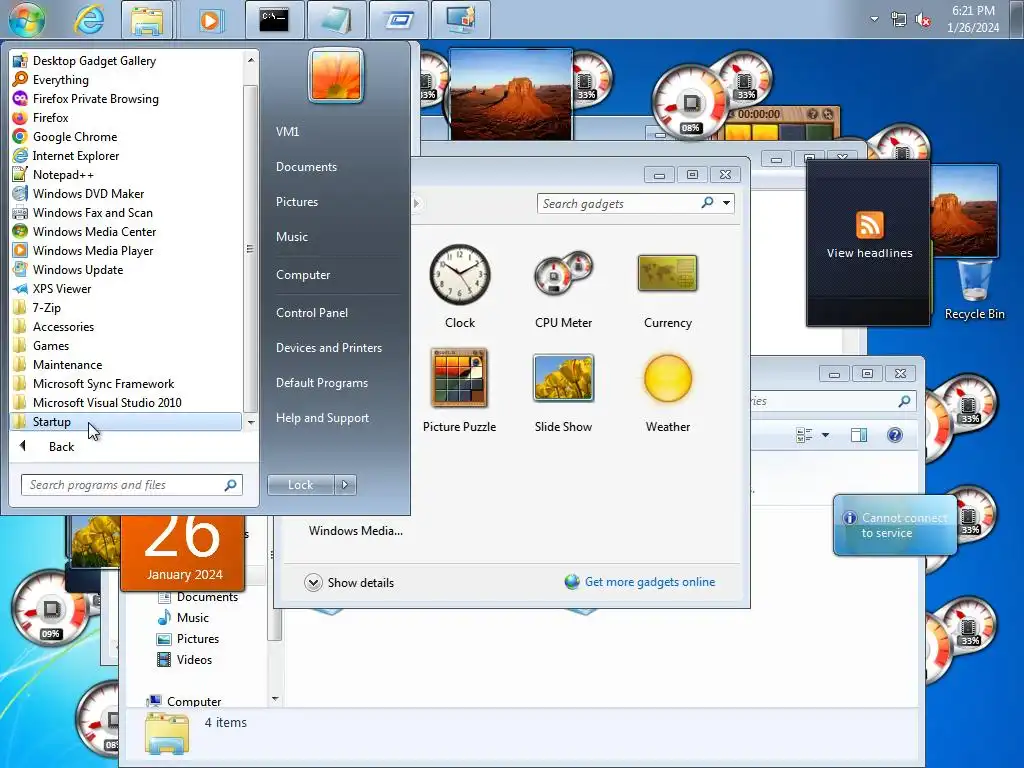
Task: Click the RSS feed headlines icon
Action: tap(869, 225)
